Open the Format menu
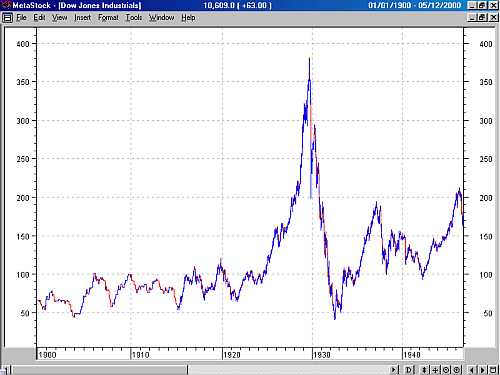The image size is (500, 375). click(108, 17)
